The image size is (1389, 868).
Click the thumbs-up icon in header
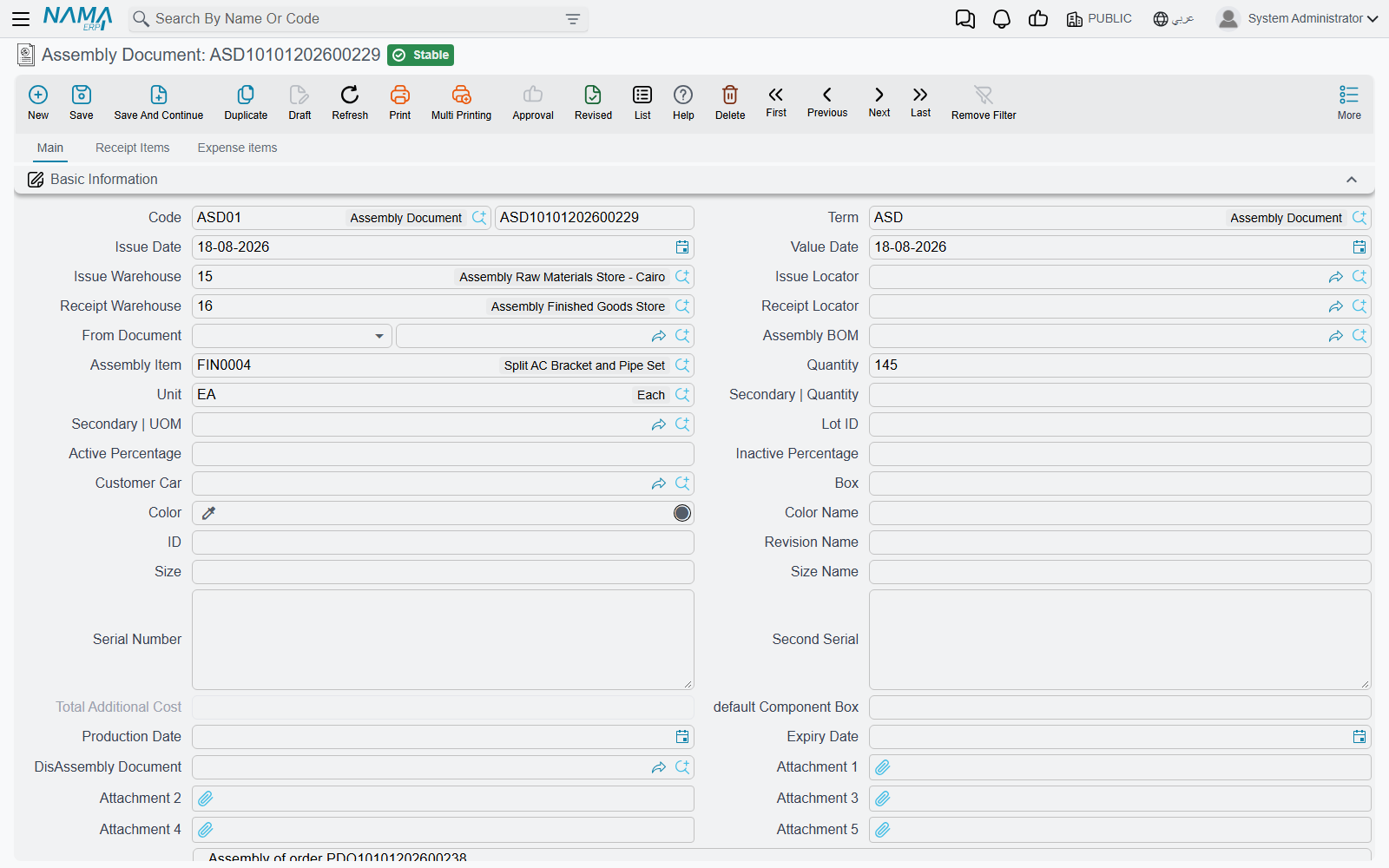(x=1038, y=19)
